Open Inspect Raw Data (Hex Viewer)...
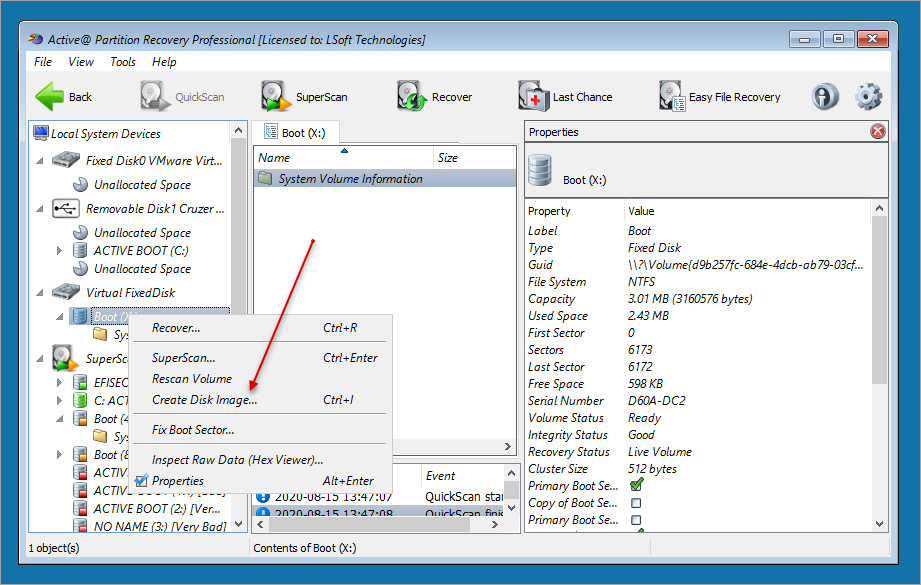921x585 pixels. point(258,460)
